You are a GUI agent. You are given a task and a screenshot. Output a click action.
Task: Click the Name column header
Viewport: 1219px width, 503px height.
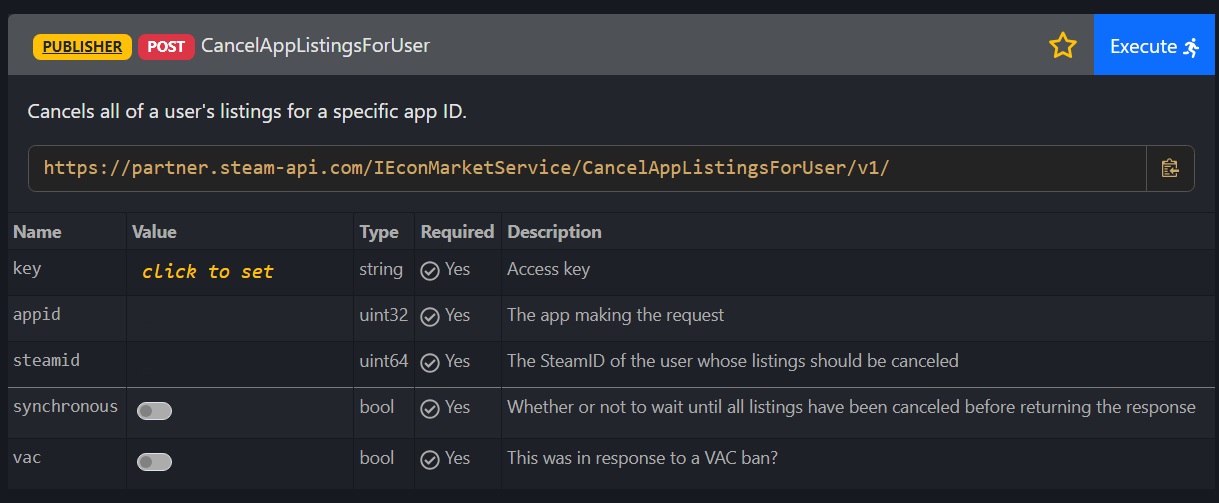pos(37,231)
